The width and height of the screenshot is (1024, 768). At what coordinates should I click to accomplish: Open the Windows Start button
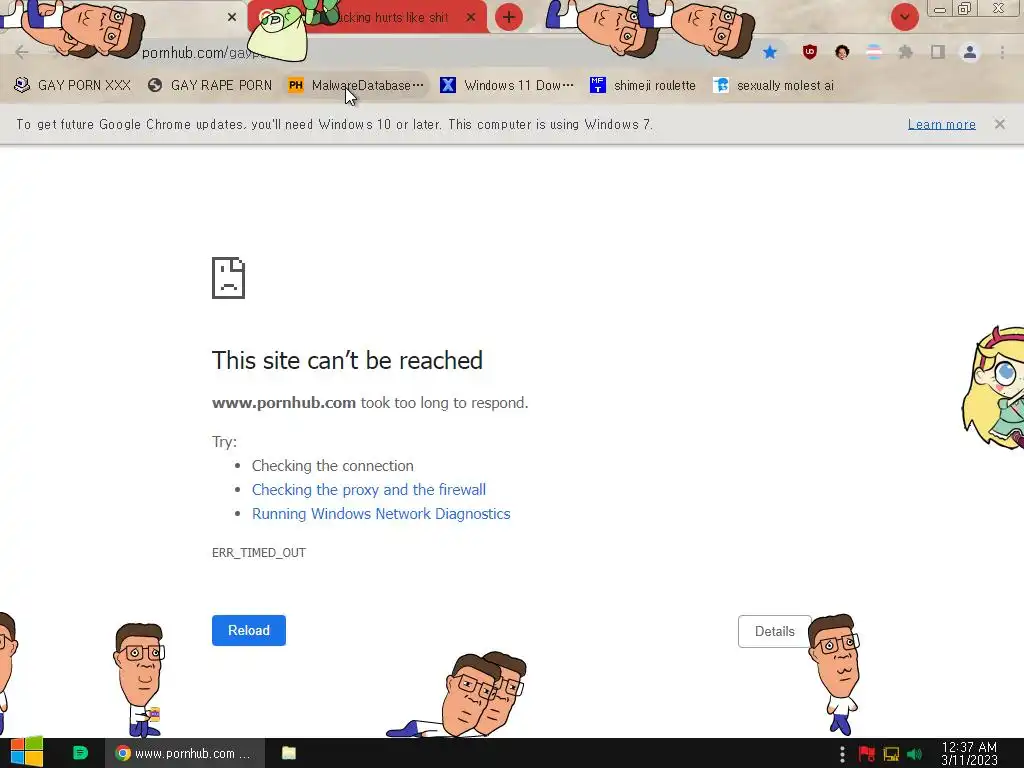coord(26,753)
